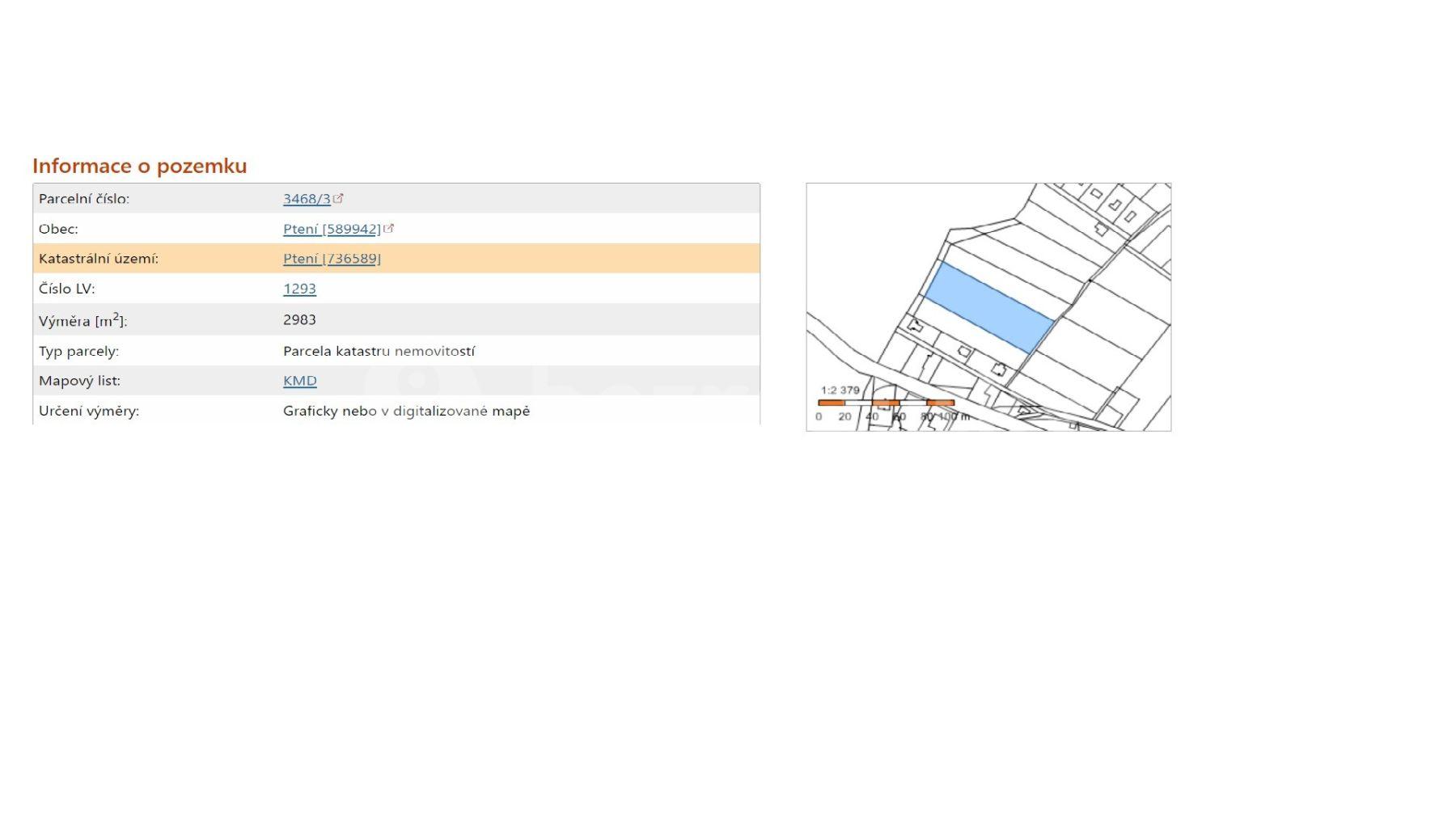The image size is (1456, 819).
Task: Click the Informace o pozemku heading
Action: tap(139, 166)
